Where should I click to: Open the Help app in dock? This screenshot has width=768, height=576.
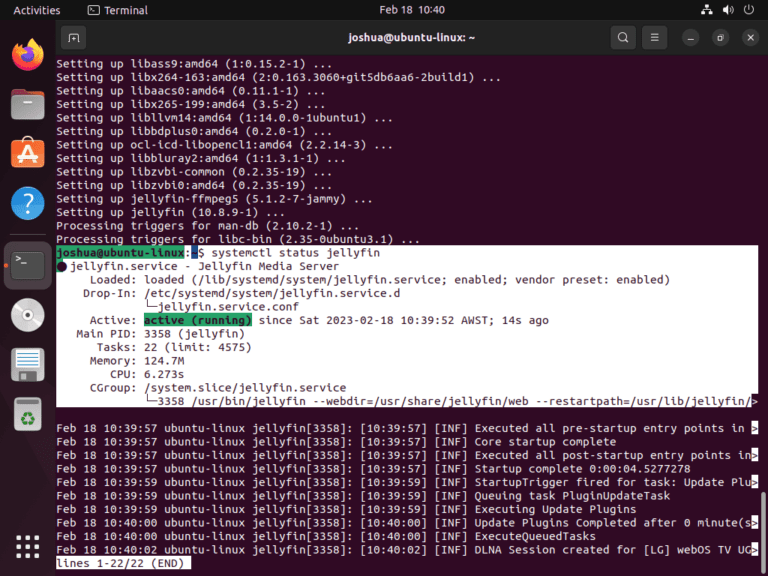click(28, 203)
